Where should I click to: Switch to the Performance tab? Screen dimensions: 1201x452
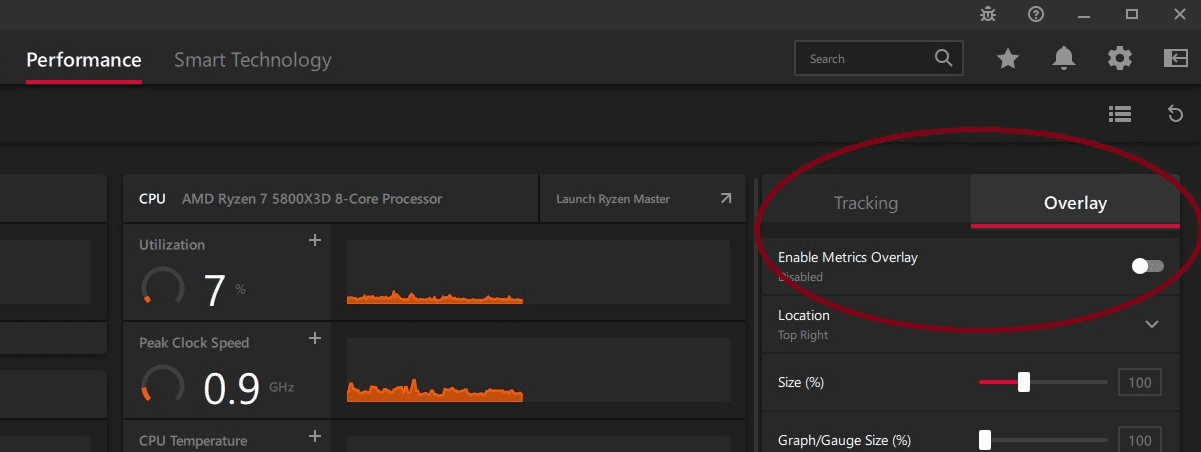click(x=84, y=60)
